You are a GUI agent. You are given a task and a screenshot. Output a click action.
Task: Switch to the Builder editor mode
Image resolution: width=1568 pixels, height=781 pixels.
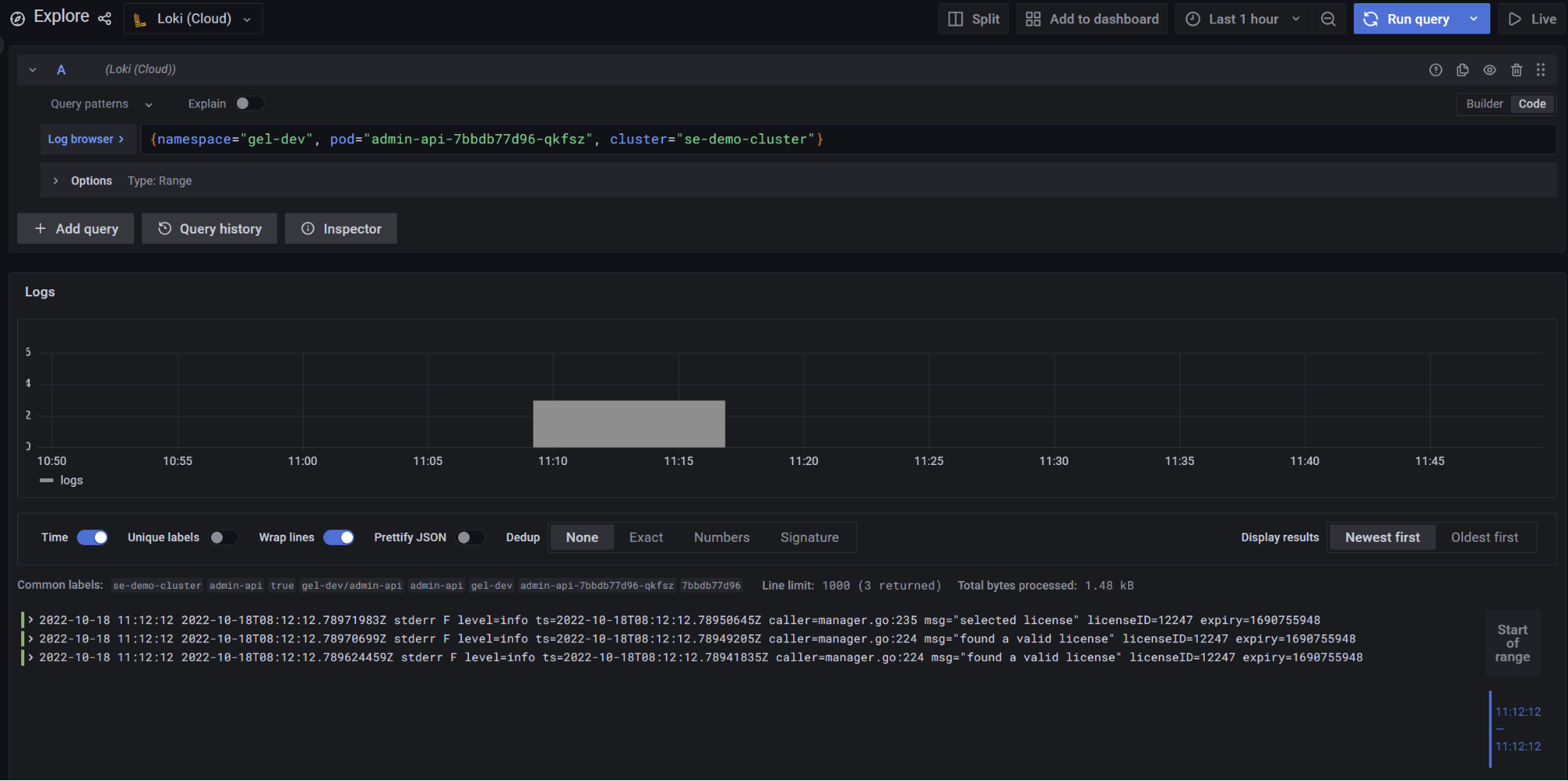click(1484, 104)
